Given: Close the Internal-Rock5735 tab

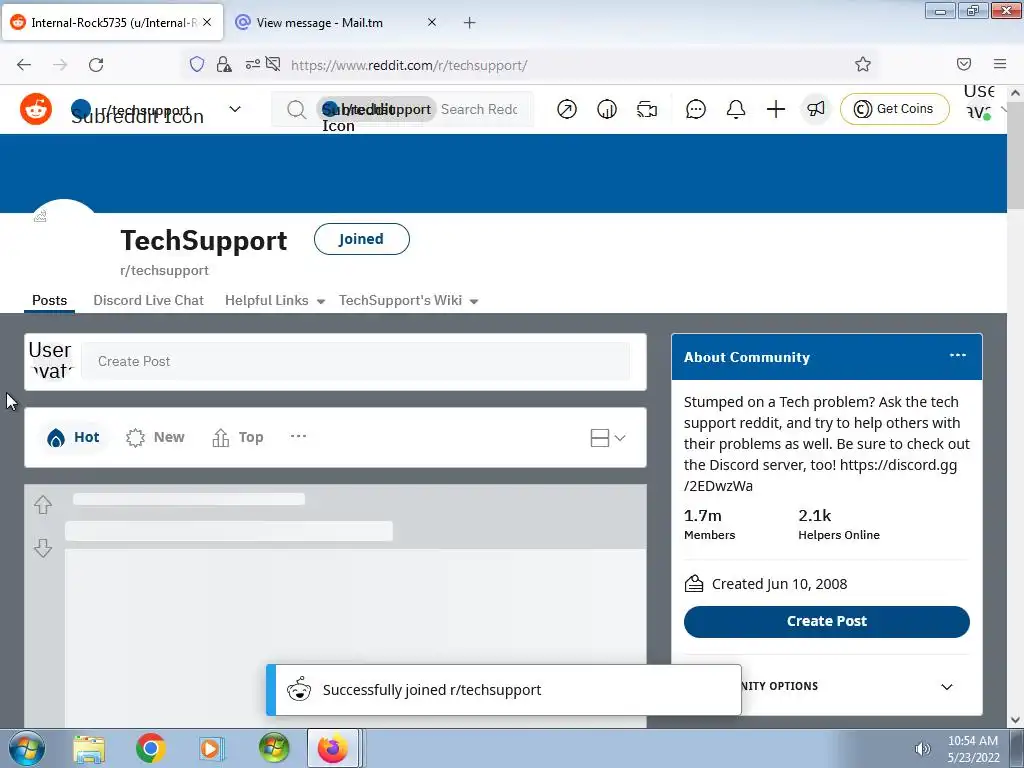Looking at the screenshot, I should 207,22.
